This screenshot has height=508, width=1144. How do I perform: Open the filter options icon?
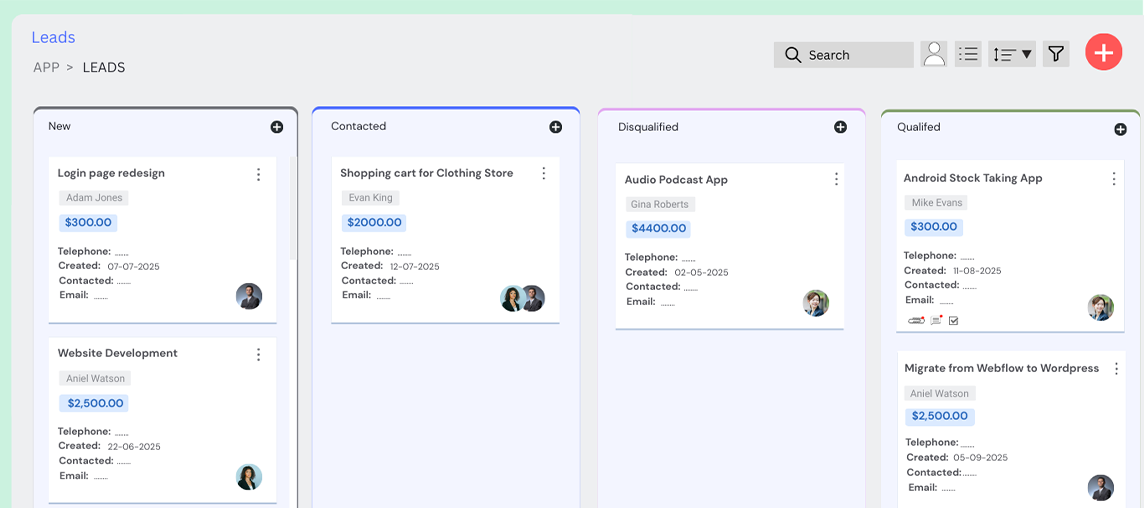pyautogui.click(x=1055, y=54)
